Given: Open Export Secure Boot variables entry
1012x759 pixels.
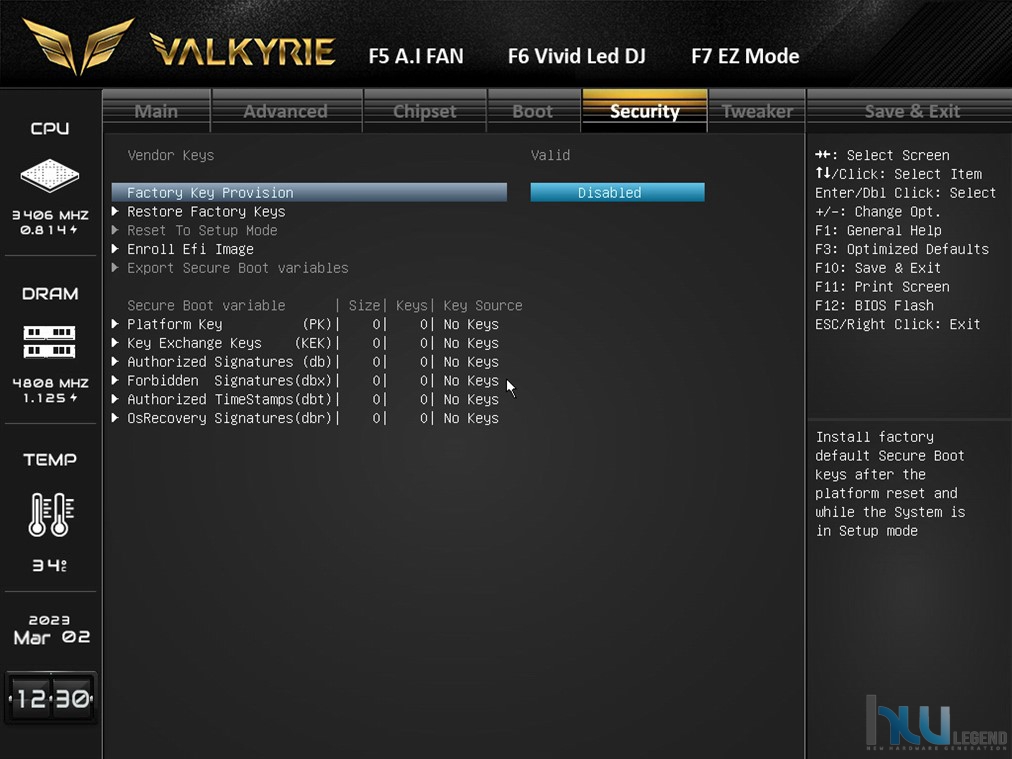Looking at the screenshot, I should coord(238,268).
